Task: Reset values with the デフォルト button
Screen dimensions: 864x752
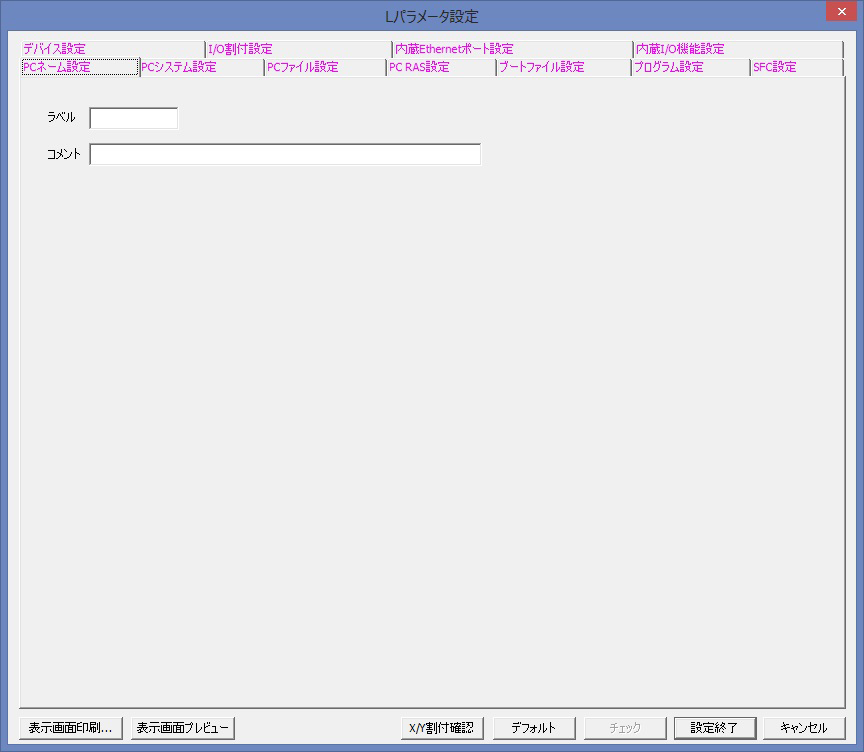Action: (x=534, y=728)
